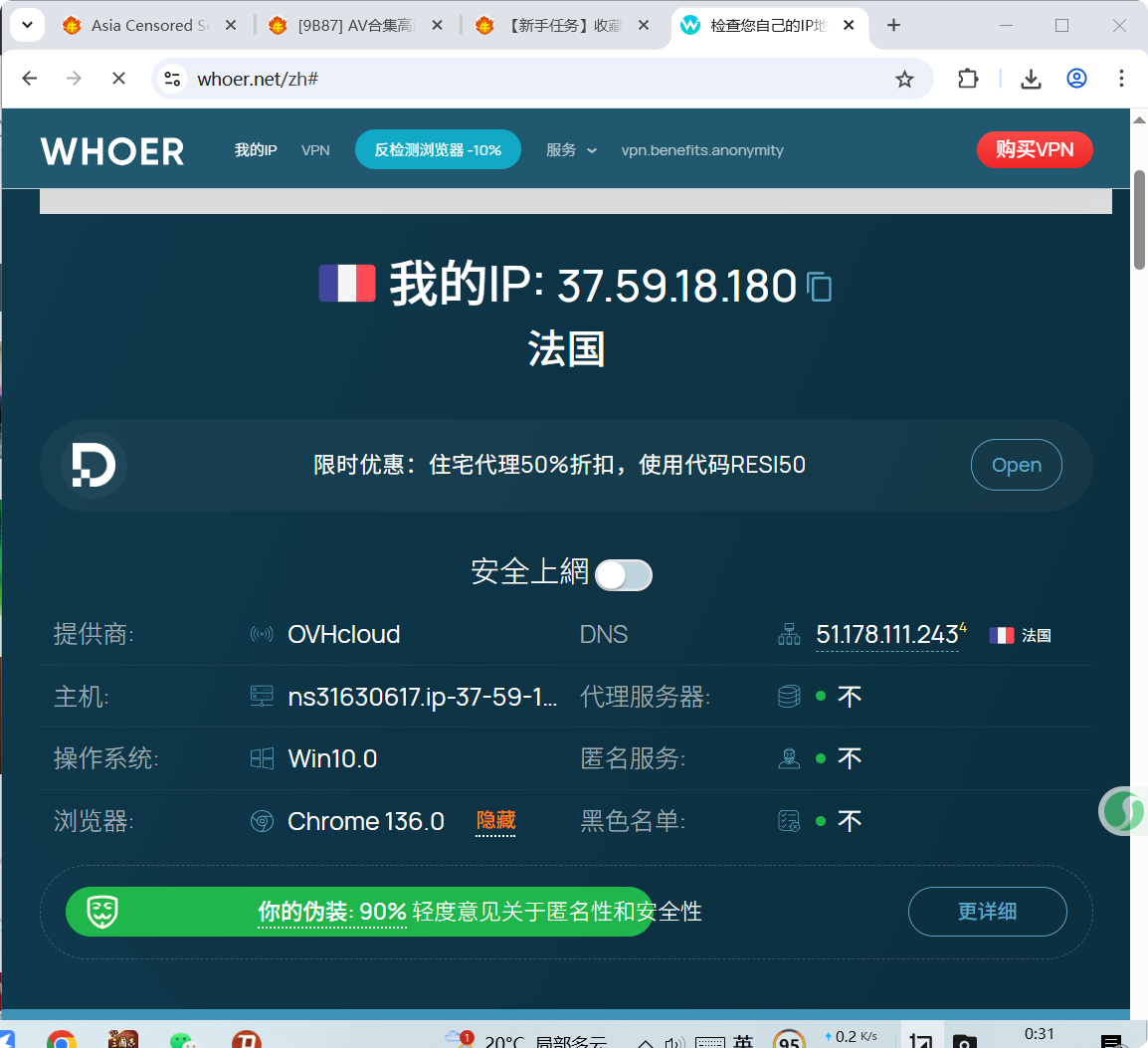
Task: Click the D logo in the promo banner
Action: pyautogui.click(x=94, y=465)
